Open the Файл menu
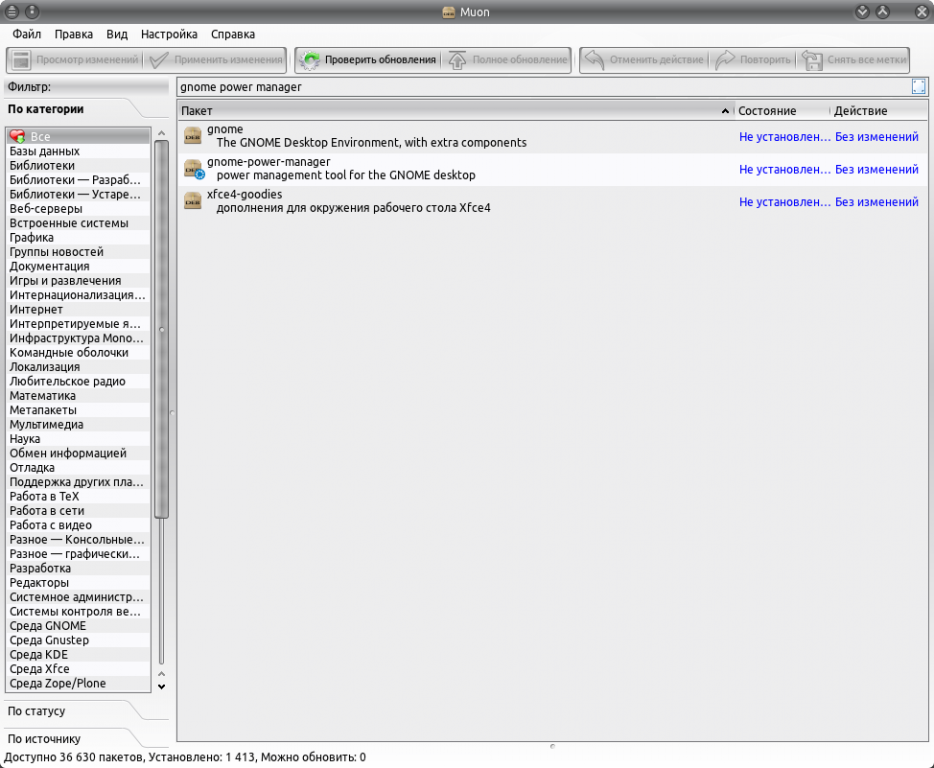 (27, 35)
